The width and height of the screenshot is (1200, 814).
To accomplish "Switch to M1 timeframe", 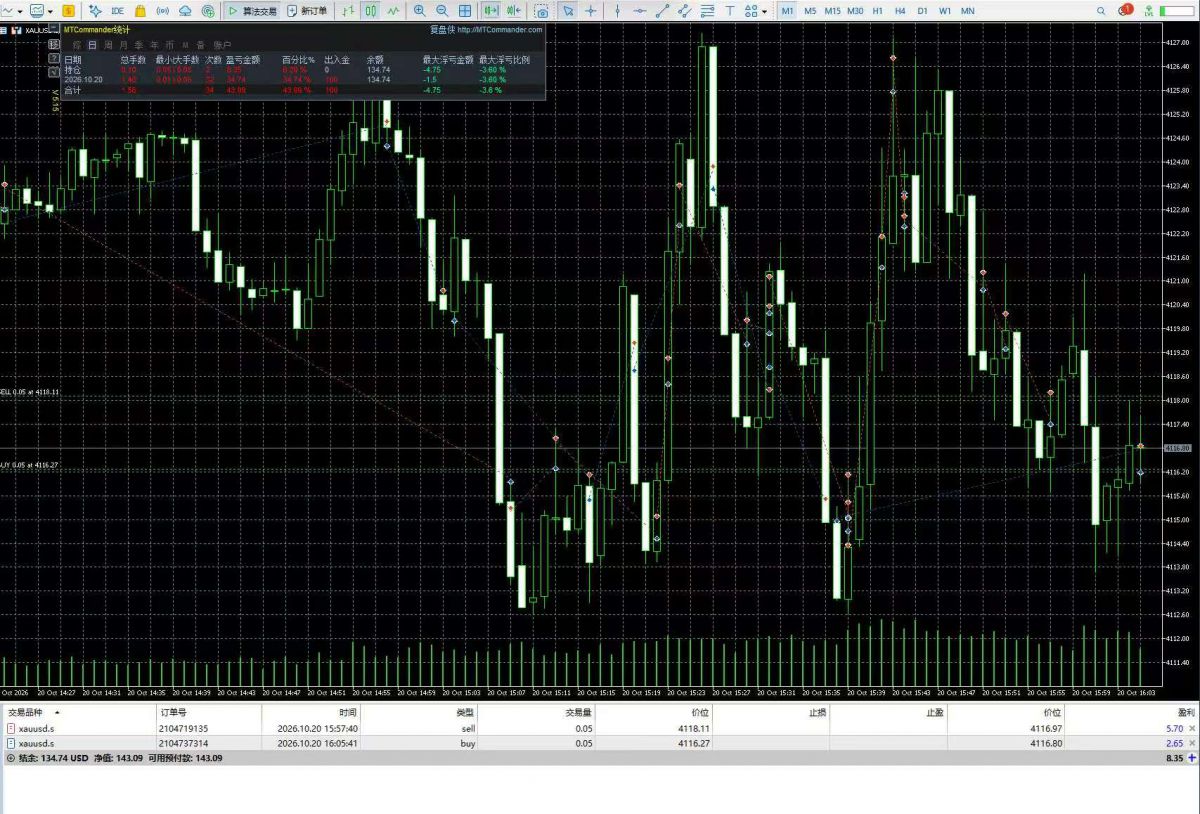I will tap(787, 11).
